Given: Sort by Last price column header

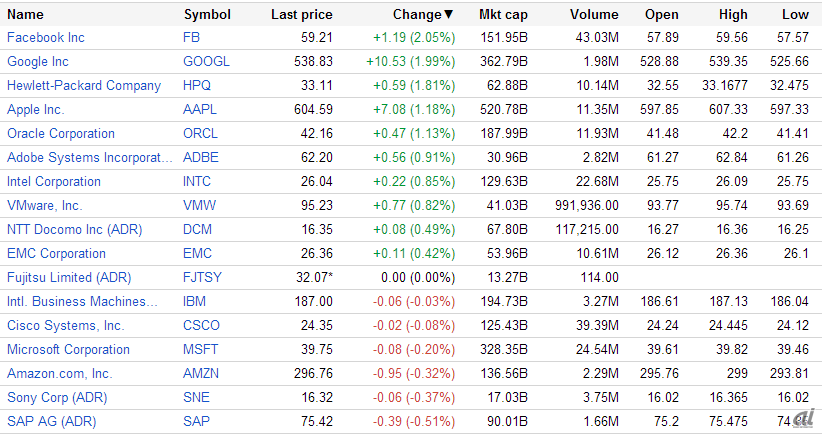Looking at the screenshot, I should click(301, 15).
